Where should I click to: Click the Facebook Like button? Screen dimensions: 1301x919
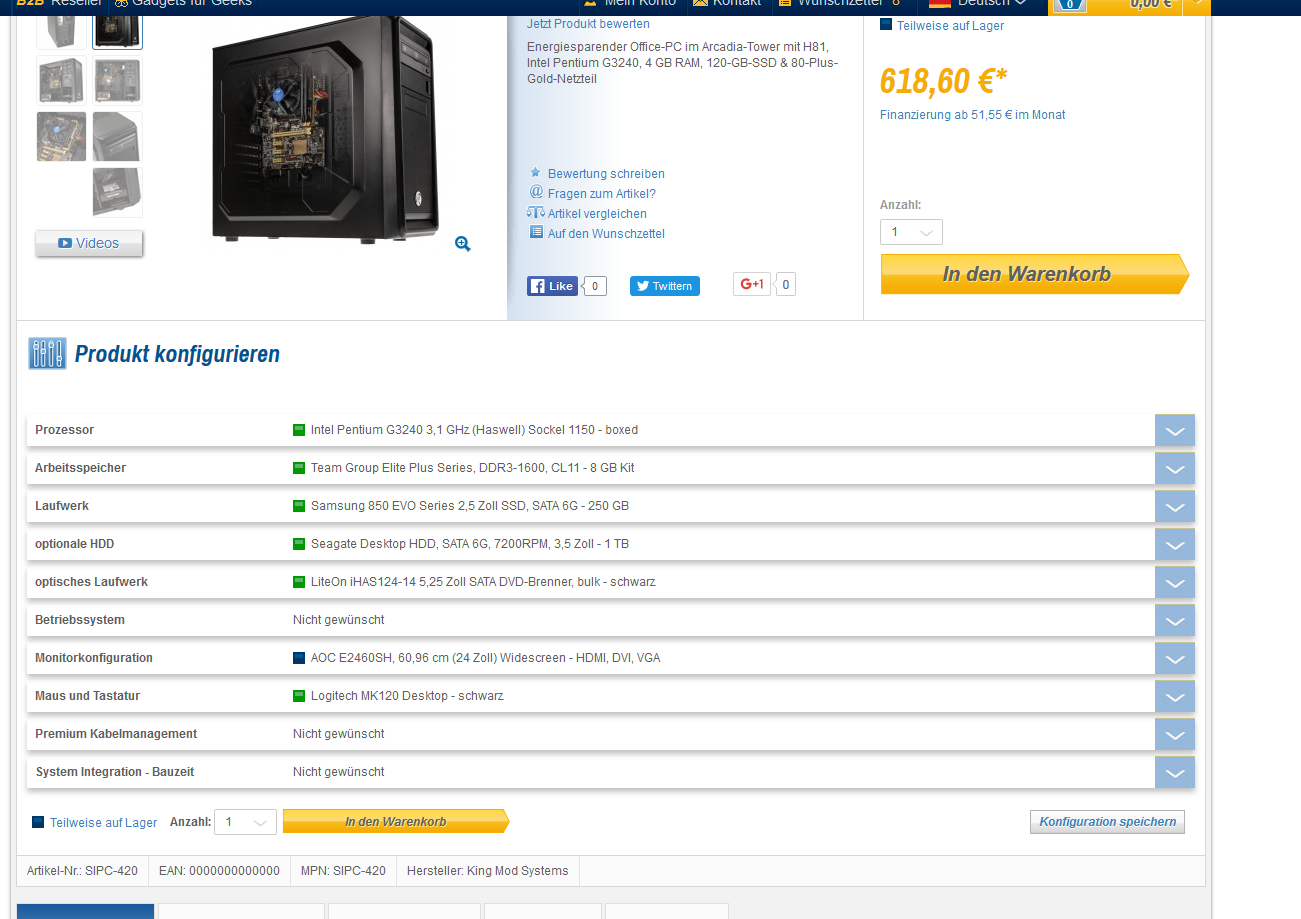(x=553, y=286)
